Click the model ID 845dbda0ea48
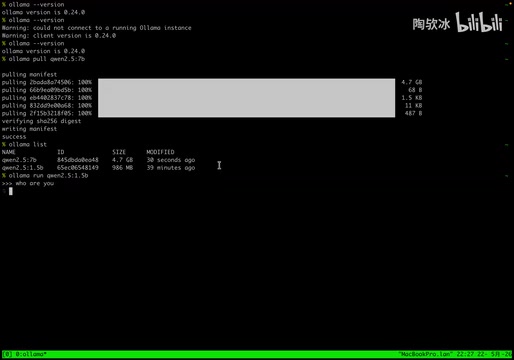 pyautogui.click(x=78, y=160)
